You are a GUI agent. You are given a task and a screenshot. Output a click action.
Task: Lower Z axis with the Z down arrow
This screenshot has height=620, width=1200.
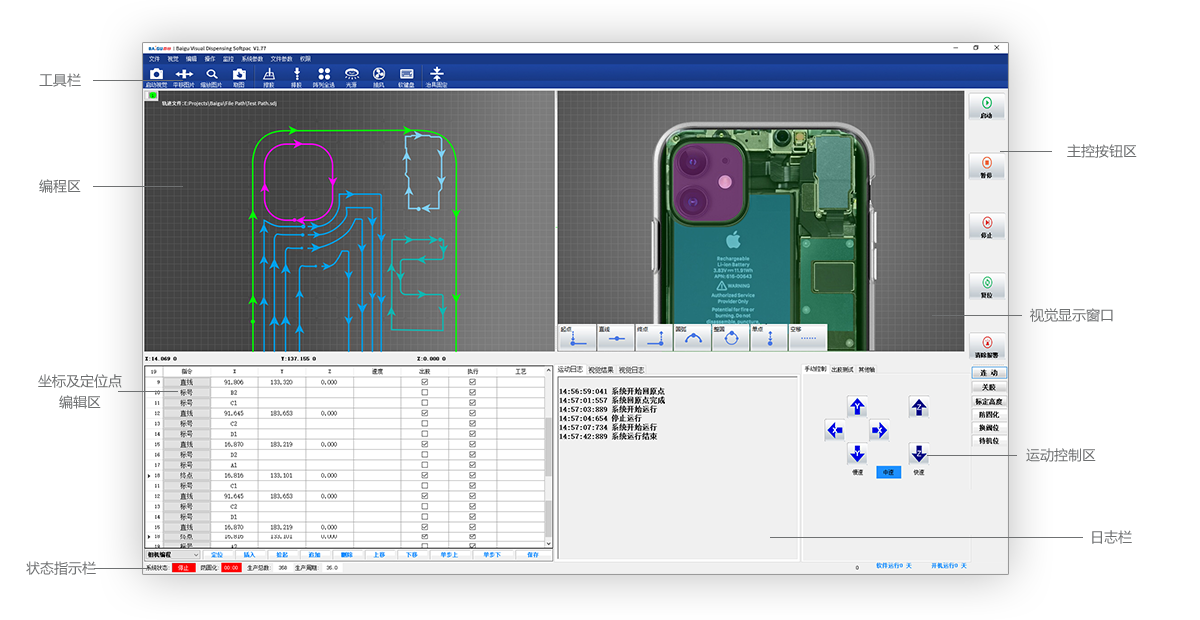pyautogui.click(x=919, y=453)
